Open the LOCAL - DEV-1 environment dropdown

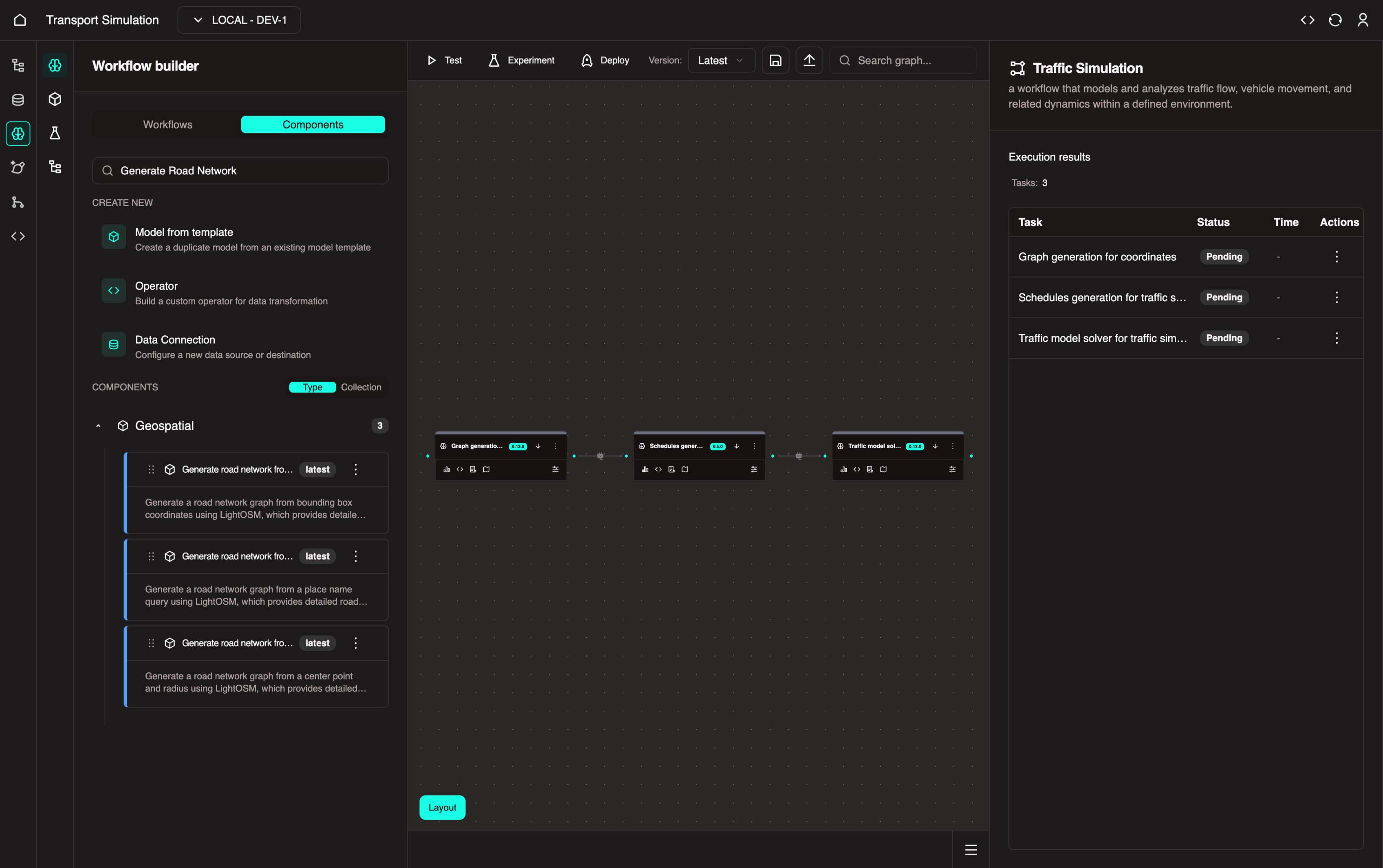click(239, 20)
